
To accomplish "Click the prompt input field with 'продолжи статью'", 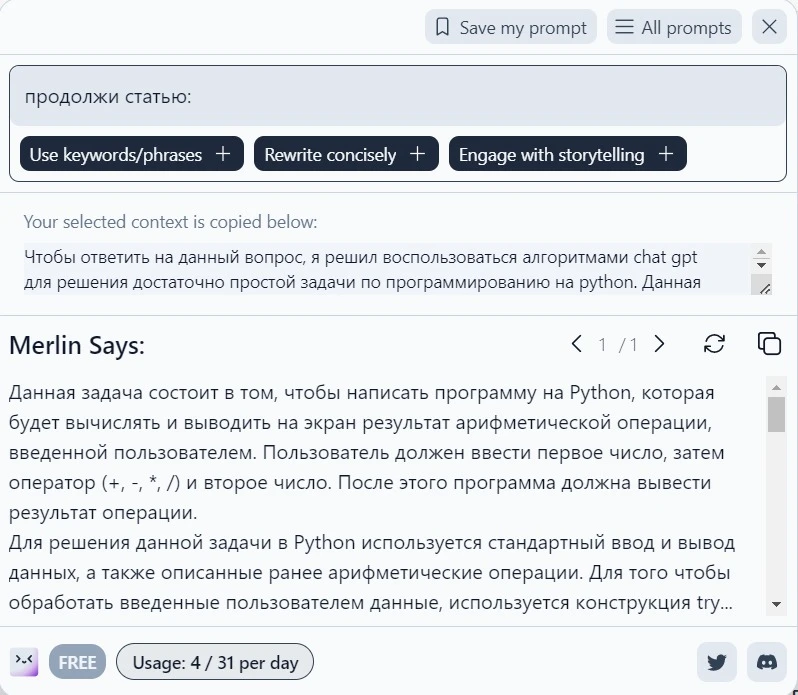I will click(398, 96).
